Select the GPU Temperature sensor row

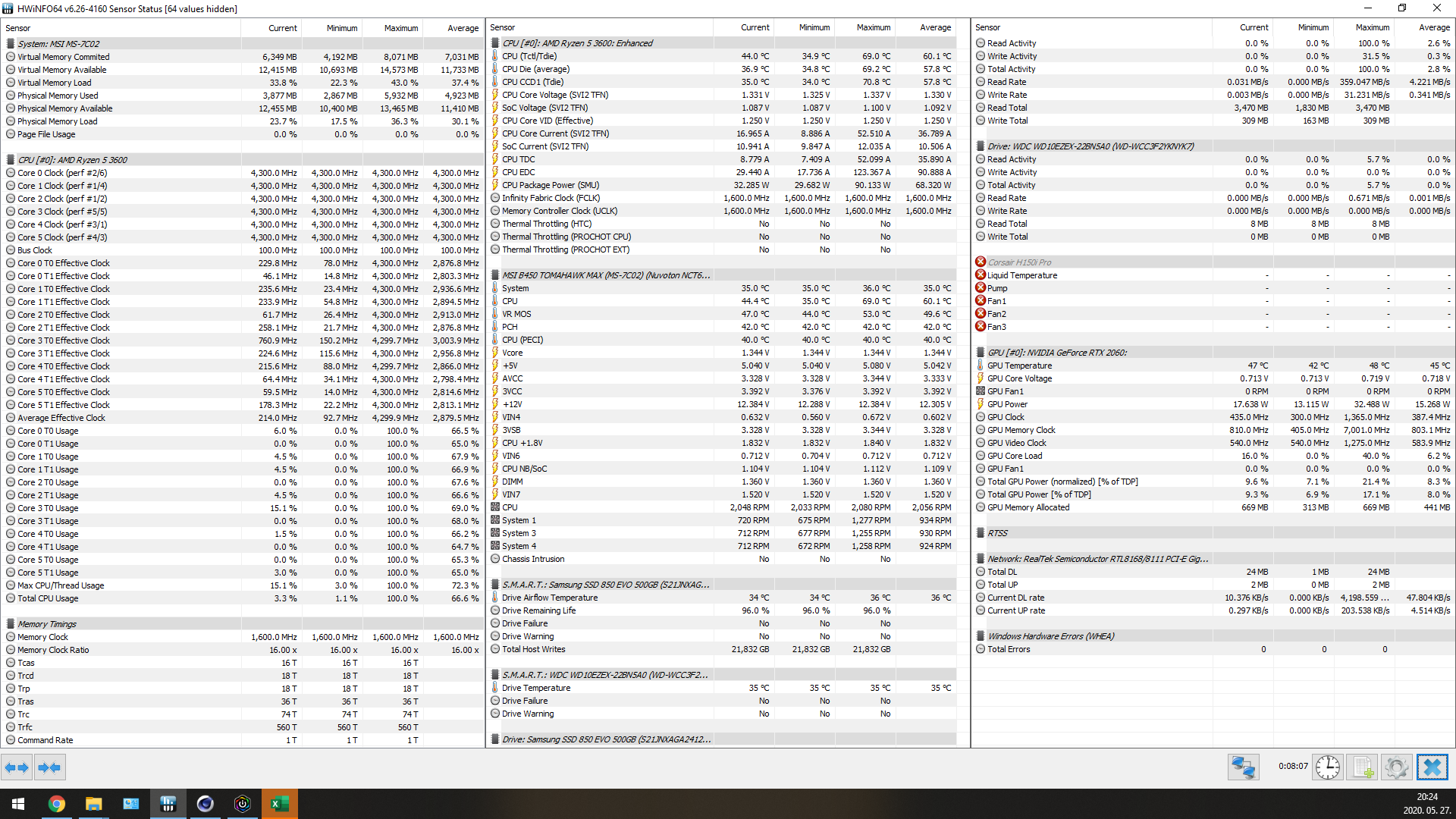click(x=1019, y=366)
